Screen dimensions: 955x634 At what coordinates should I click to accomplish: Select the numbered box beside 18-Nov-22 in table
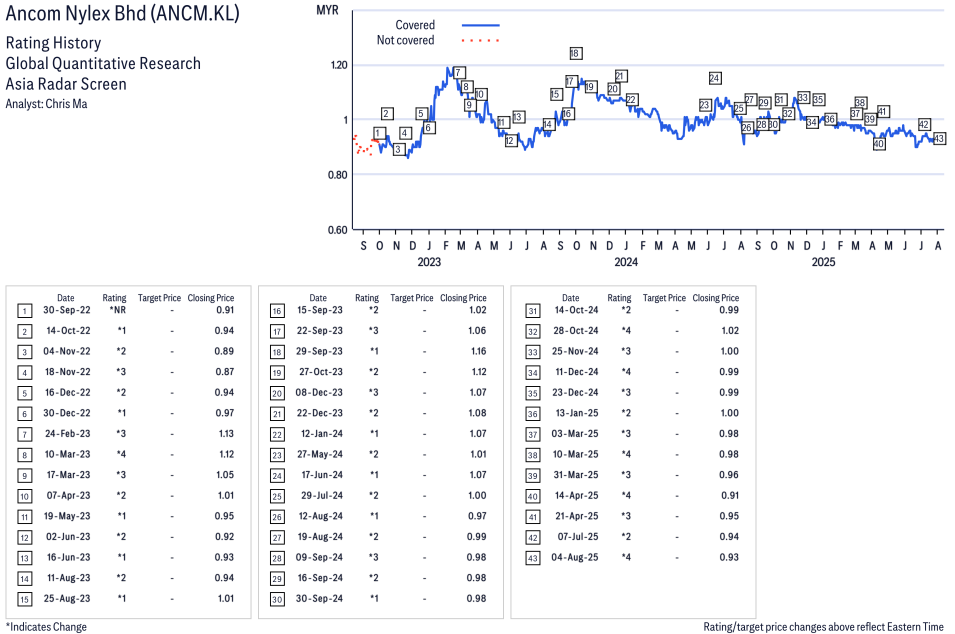coord(24,373)
